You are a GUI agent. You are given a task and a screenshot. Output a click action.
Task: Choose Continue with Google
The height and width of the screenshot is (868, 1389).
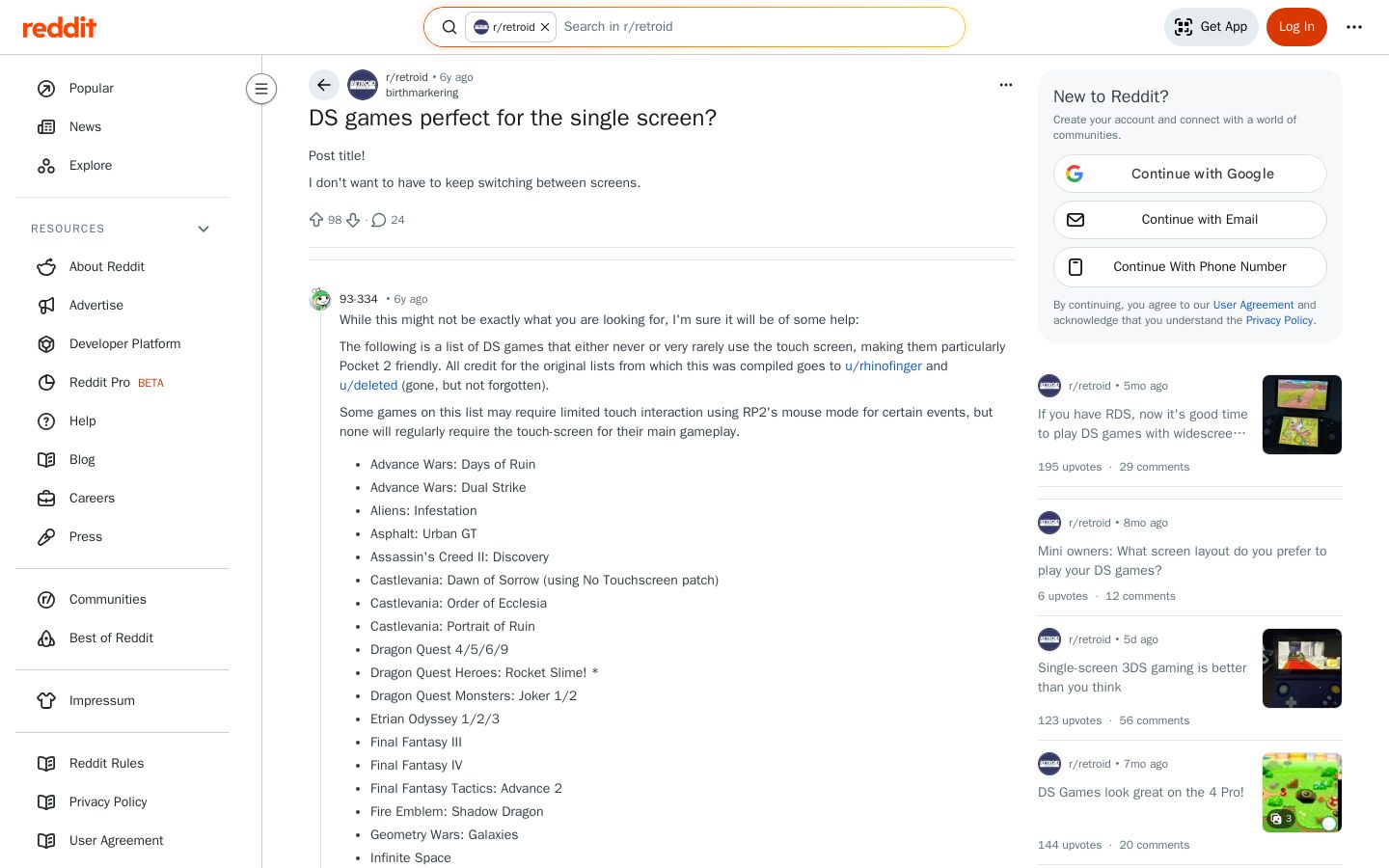pos(1190,174)
